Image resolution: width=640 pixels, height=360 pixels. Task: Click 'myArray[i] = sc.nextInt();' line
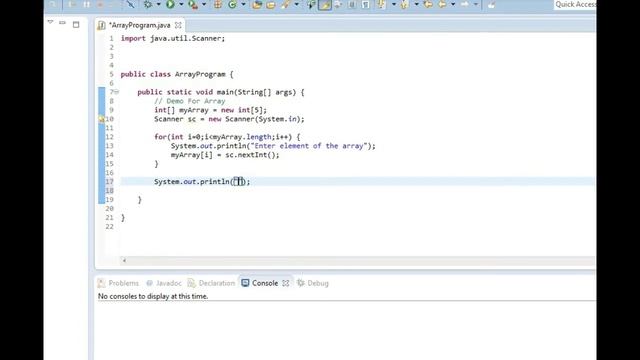(225, 155)
